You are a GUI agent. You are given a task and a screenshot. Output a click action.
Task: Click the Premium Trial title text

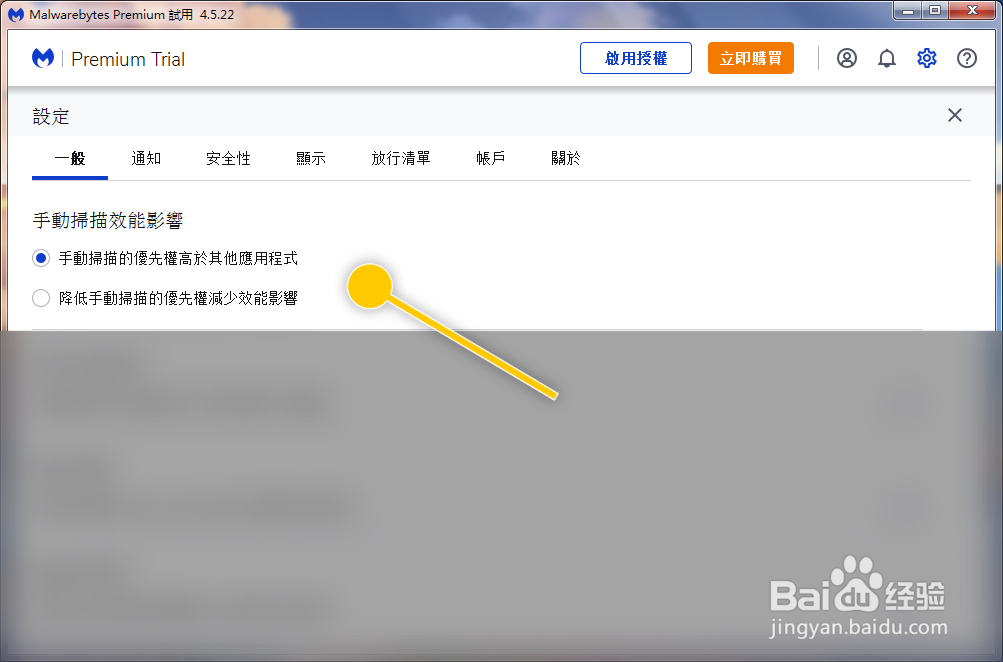(x=128, y=59)
